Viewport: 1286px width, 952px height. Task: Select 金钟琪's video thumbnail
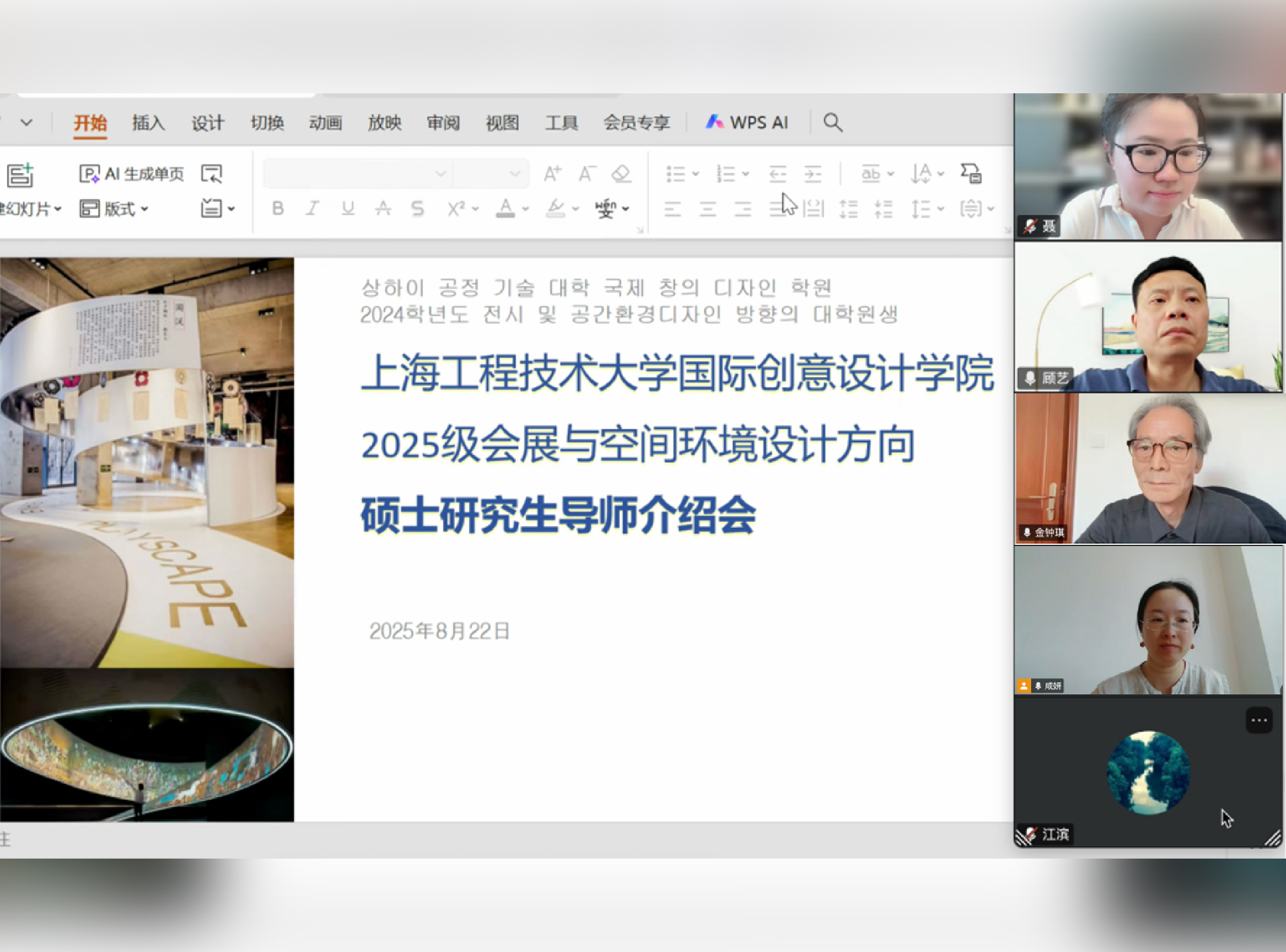point(1149,469)
